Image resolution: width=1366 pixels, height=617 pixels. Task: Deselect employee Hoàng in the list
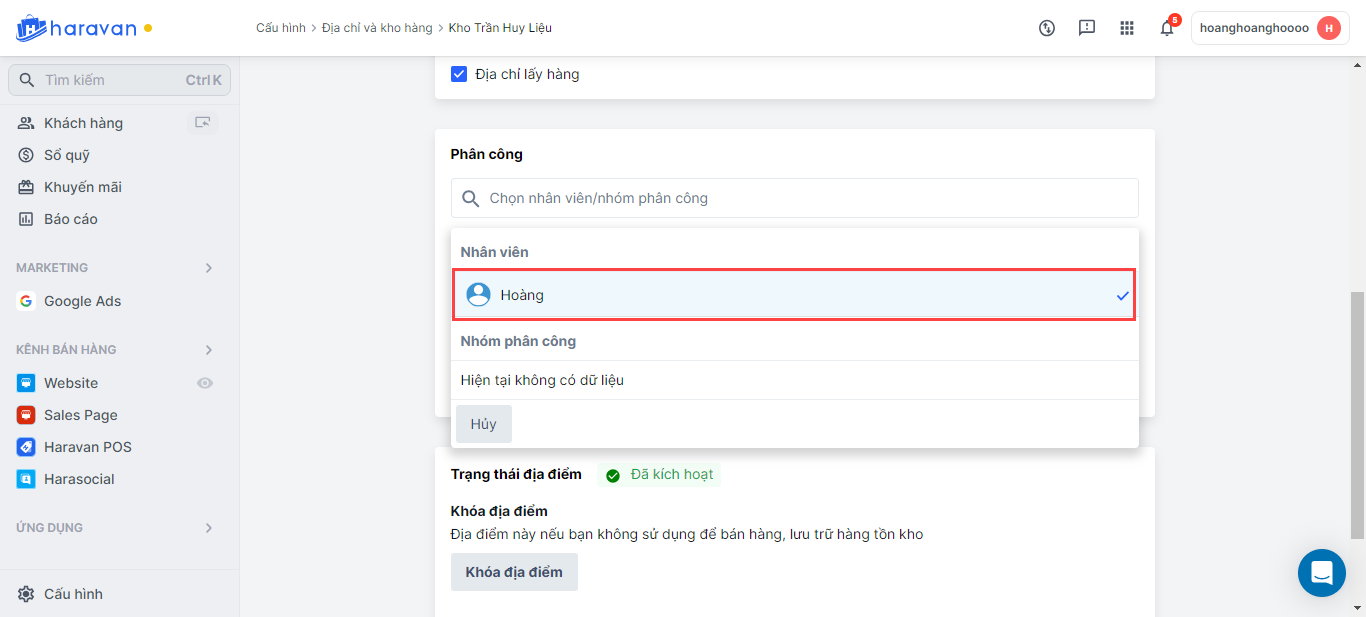coord(794,295)
